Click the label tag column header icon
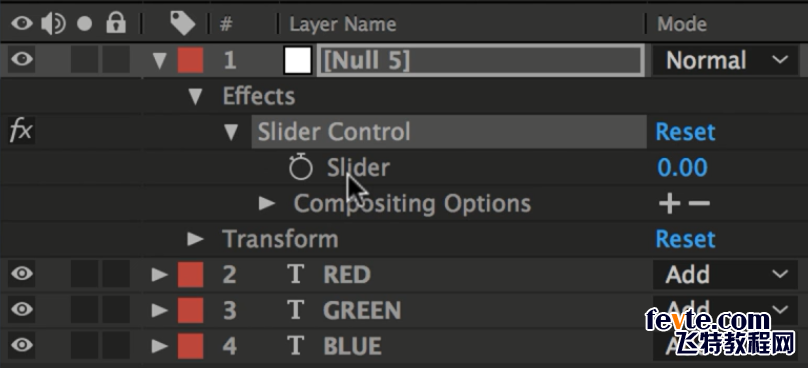 [183, 24]
